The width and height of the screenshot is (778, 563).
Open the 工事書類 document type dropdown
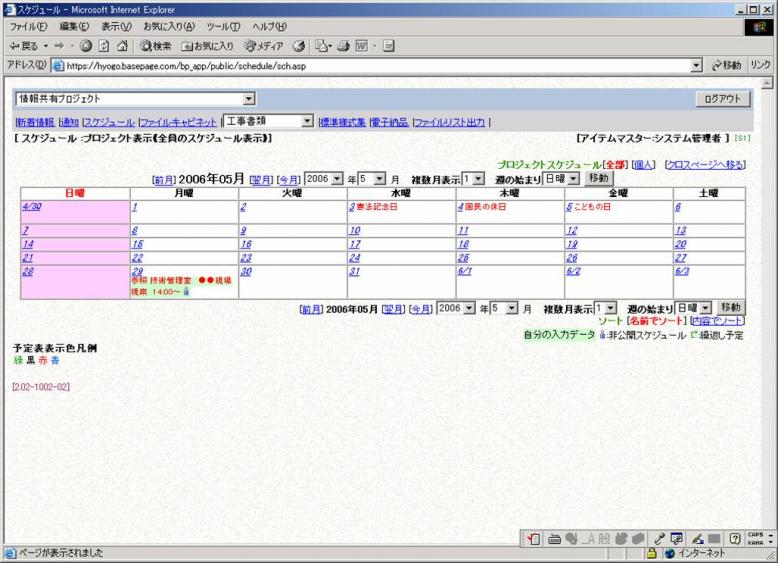click(x=307, y=121)
